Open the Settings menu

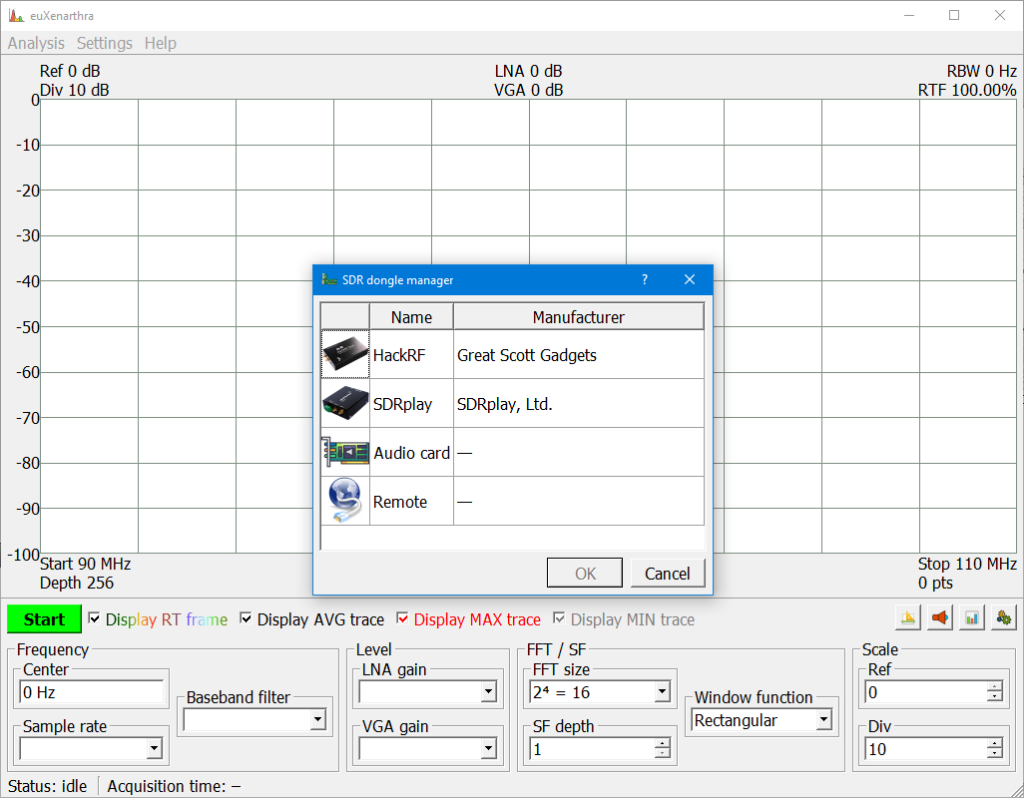[104, 43]
